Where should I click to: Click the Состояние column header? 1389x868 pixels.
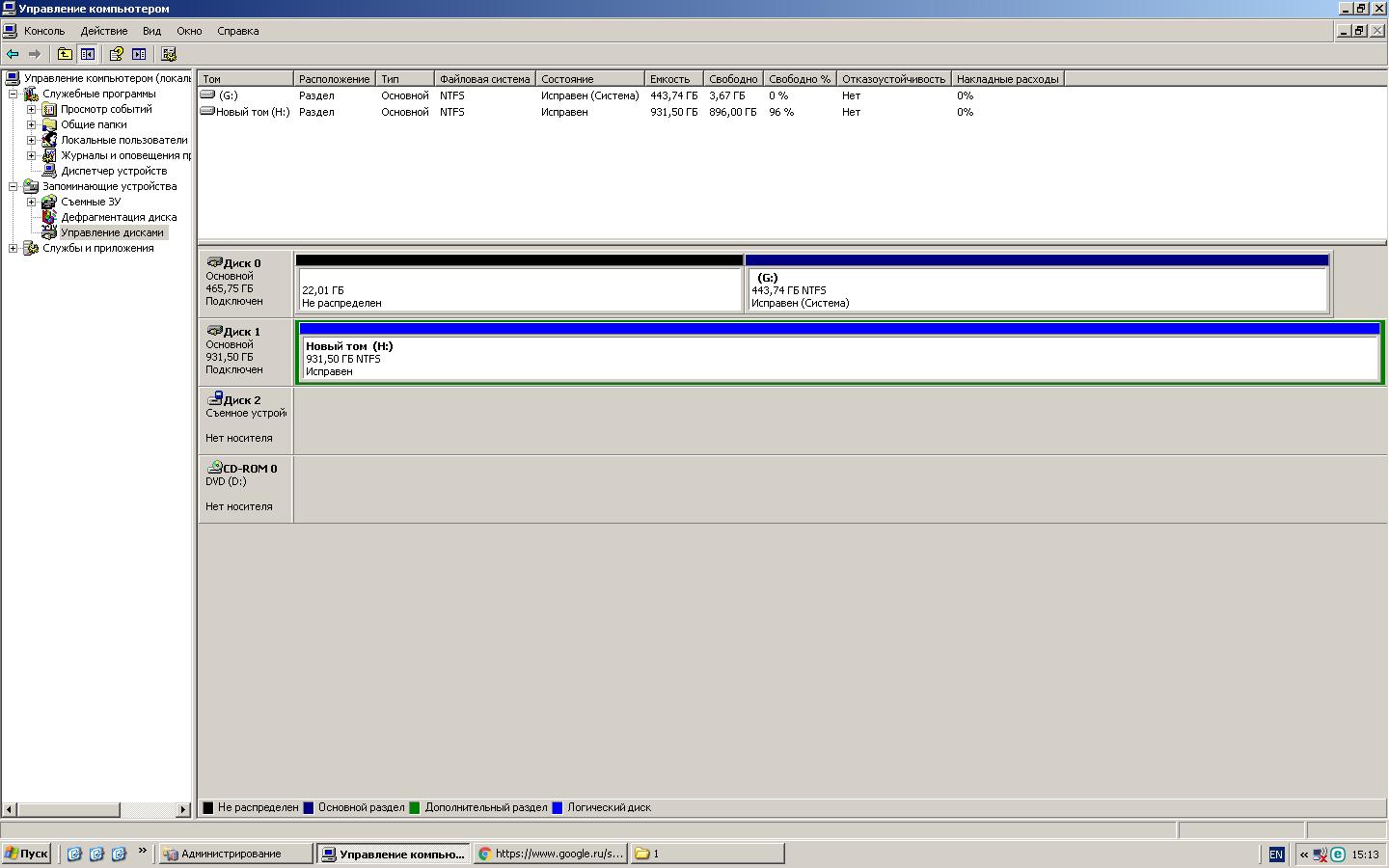click(x=589, y=79)
